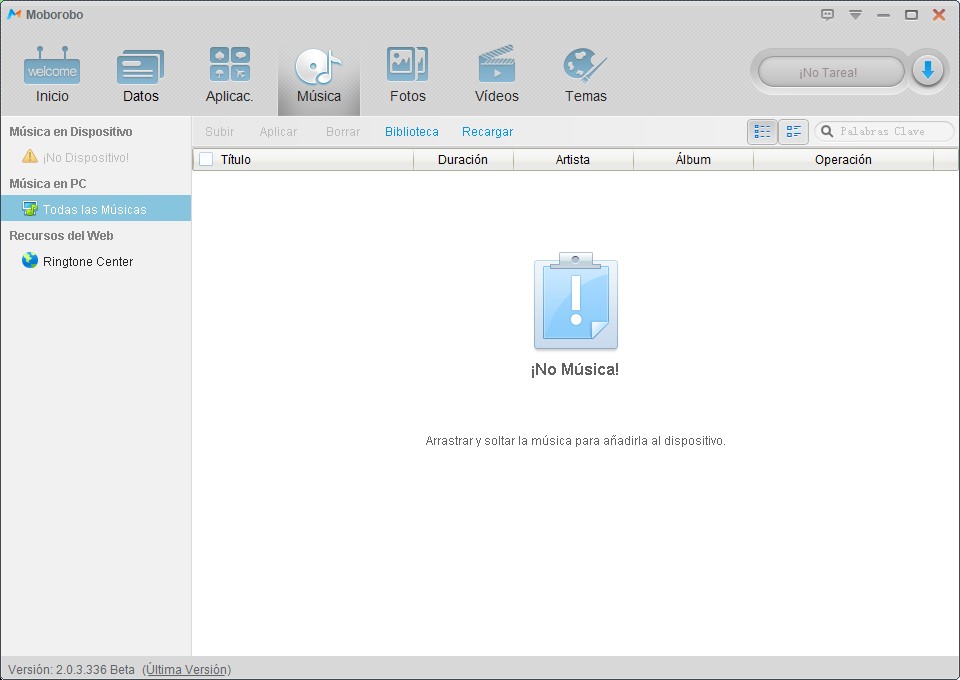Viewport: 960px width, 680px height.
Task: Click the search magnifier icon
Action: (x=827, y=132)
